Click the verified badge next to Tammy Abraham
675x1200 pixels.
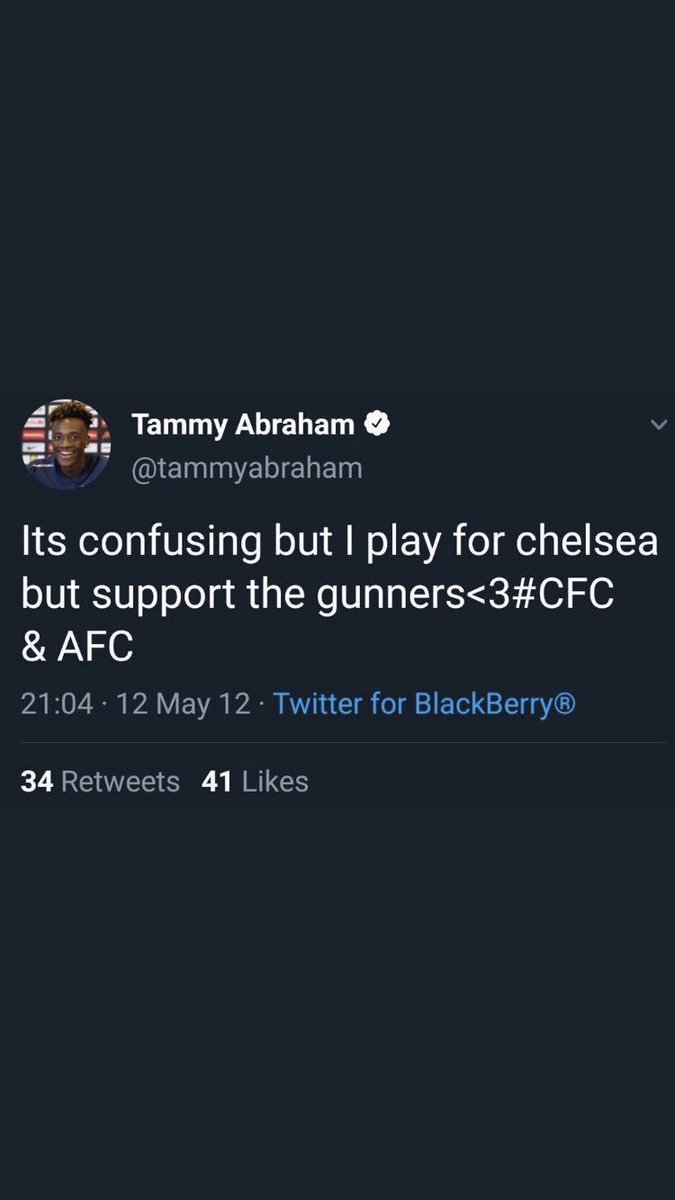(x=377, y=422)
